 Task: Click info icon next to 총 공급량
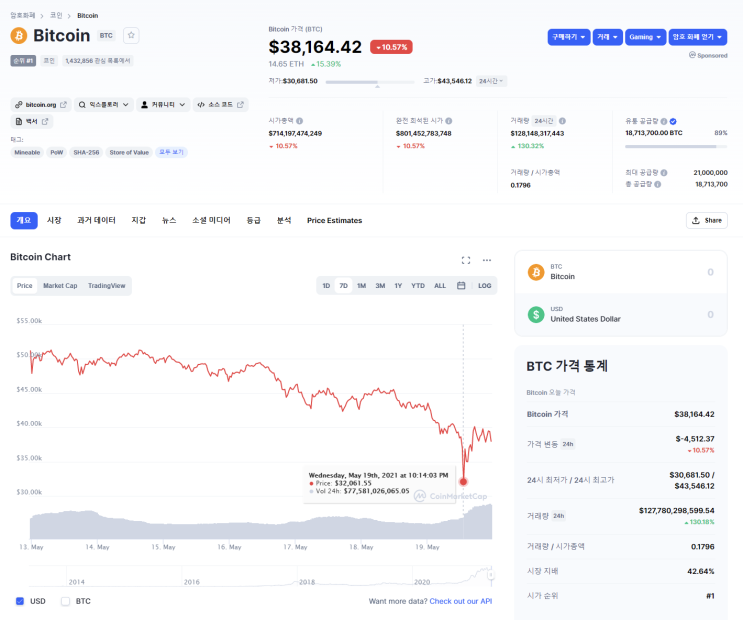point(658,184)
